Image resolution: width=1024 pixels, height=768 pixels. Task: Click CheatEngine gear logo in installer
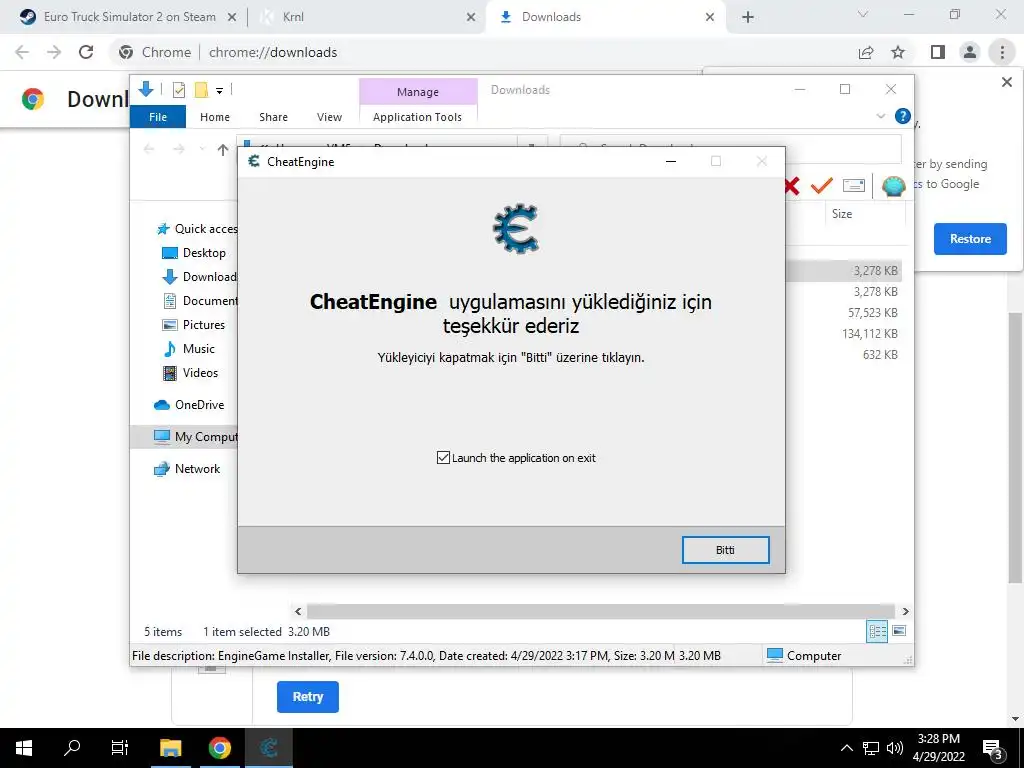[516, 229]
